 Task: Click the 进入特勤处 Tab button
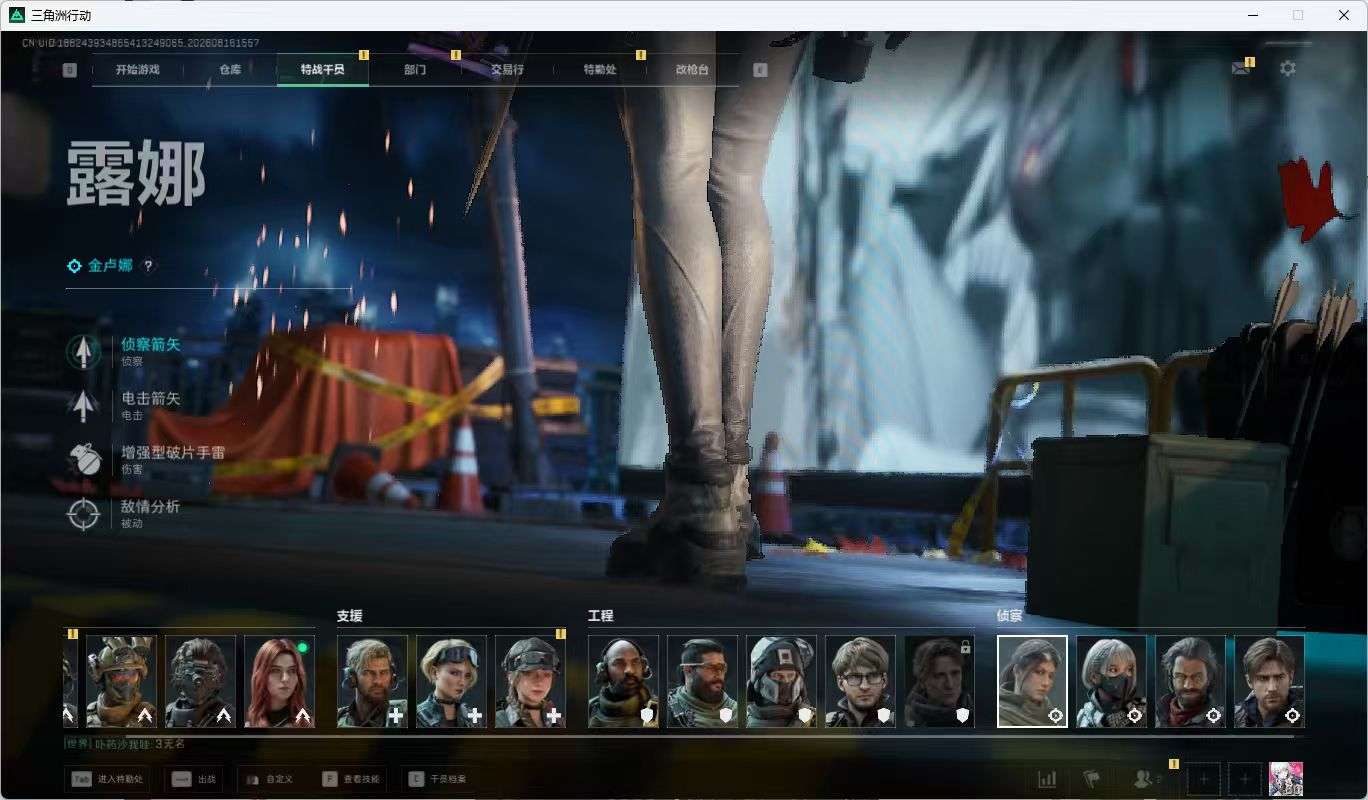tap(107, 779)
